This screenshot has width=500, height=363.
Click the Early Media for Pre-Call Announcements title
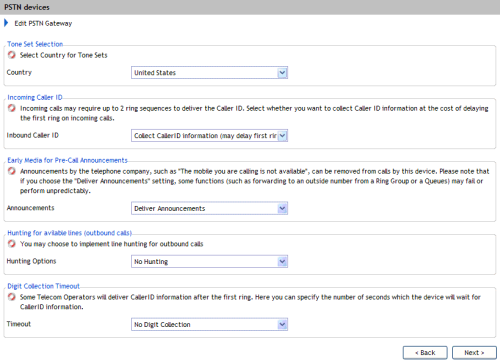[67, 160]
